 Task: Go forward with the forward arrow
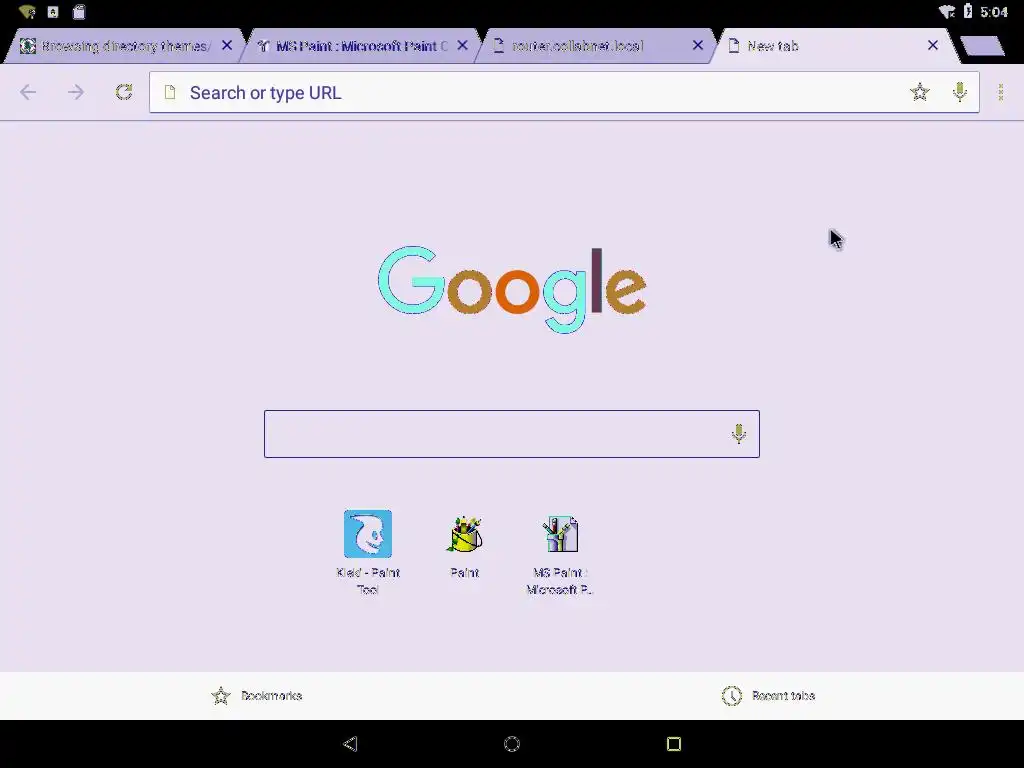pyautogui.click(x=76, y=92)
